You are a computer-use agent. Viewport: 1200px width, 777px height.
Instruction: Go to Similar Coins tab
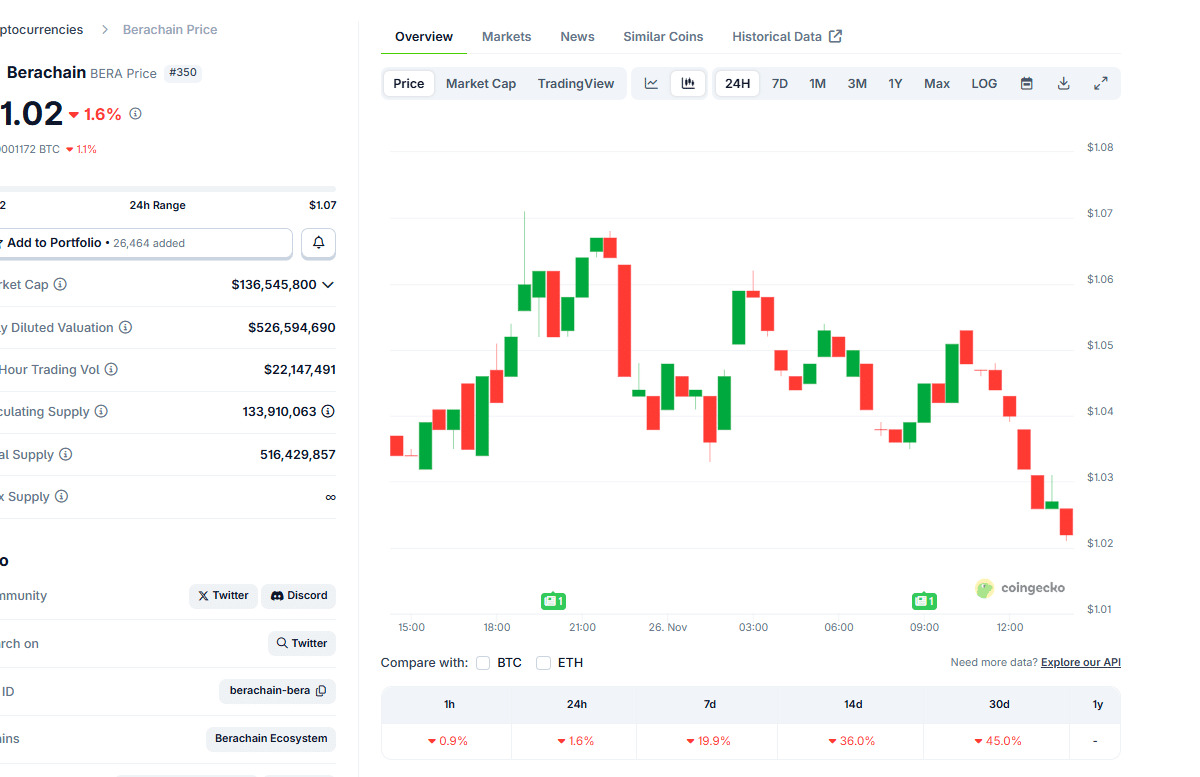[x=663, y=37]
